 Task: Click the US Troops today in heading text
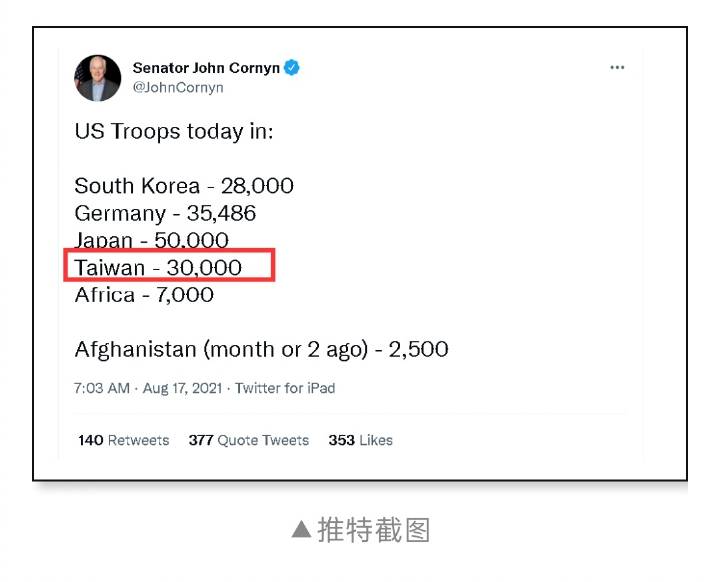[174, 132]
